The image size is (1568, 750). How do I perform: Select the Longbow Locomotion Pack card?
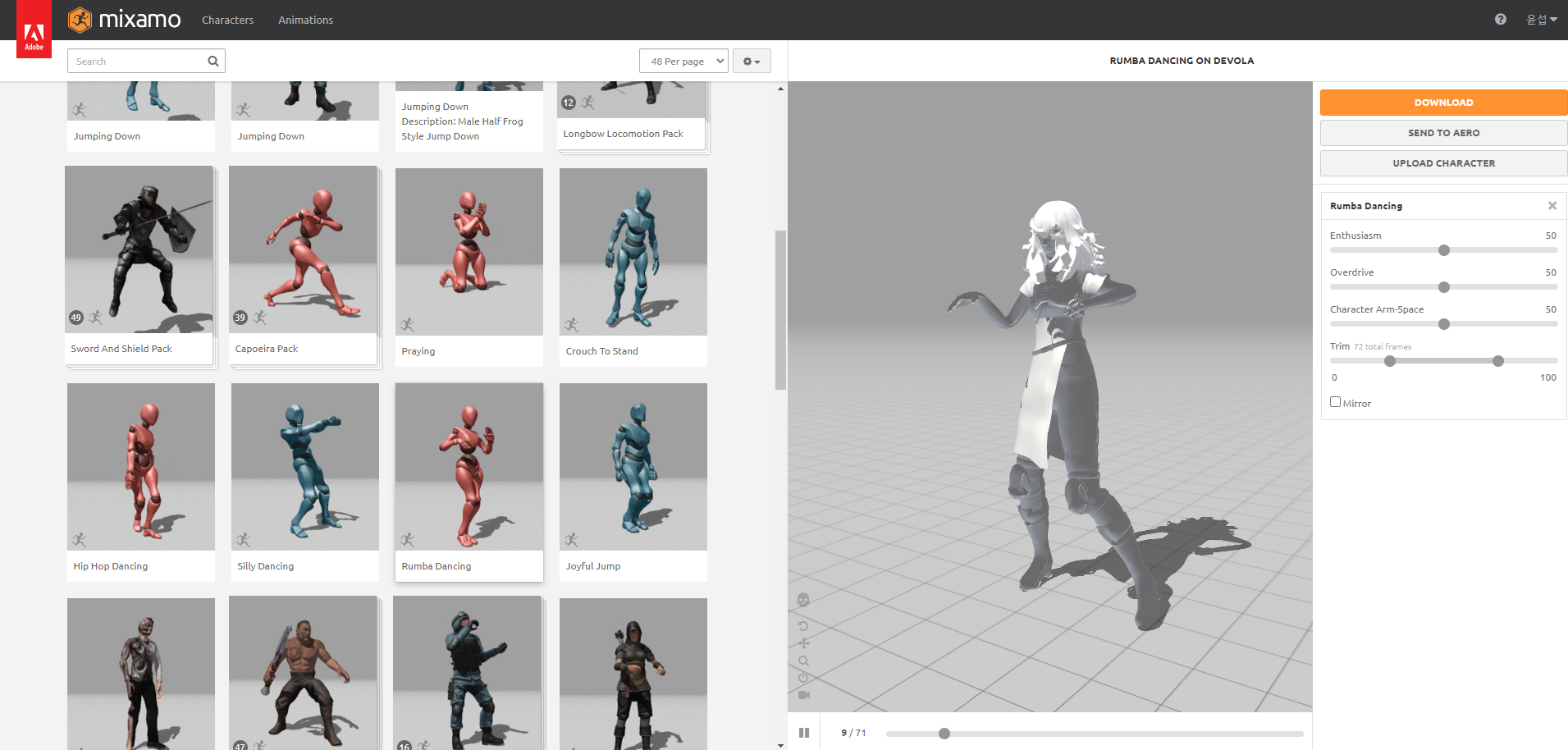[632, 116]
